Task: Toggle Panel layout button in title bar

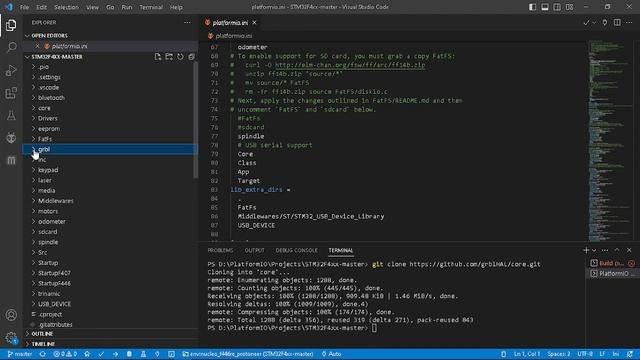Action: (x=544, y=7)
